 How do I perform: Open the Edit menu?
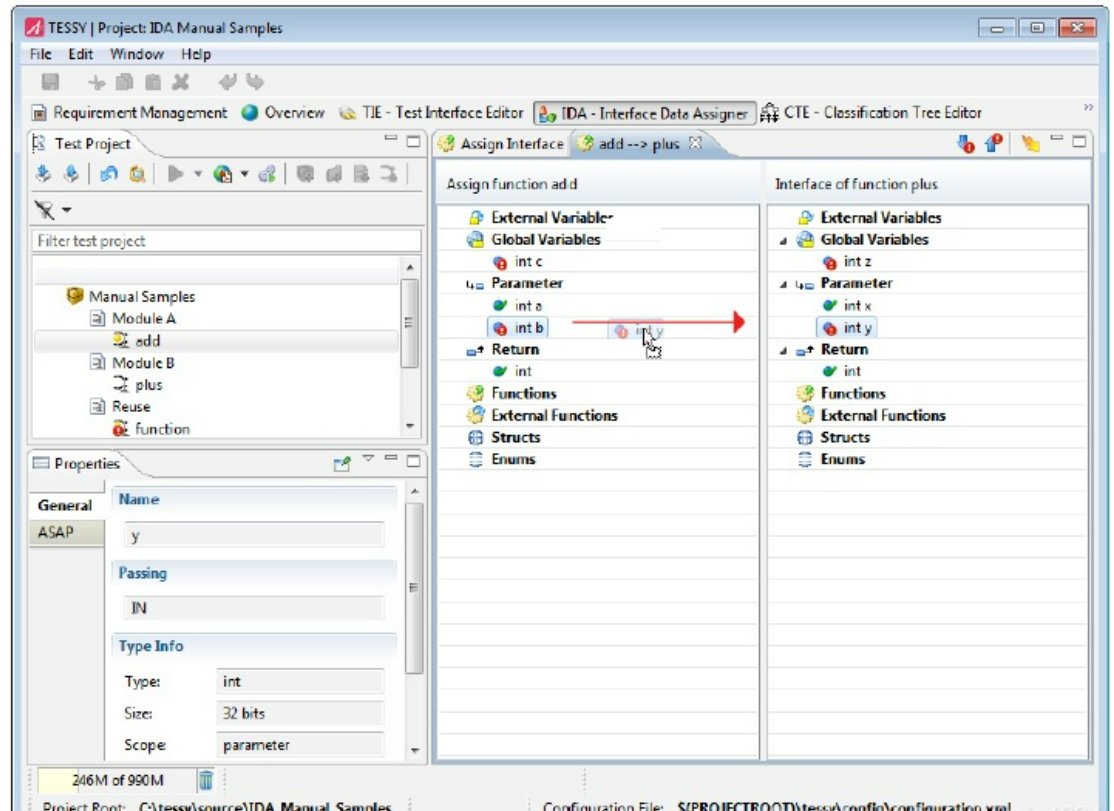[80, 54]
